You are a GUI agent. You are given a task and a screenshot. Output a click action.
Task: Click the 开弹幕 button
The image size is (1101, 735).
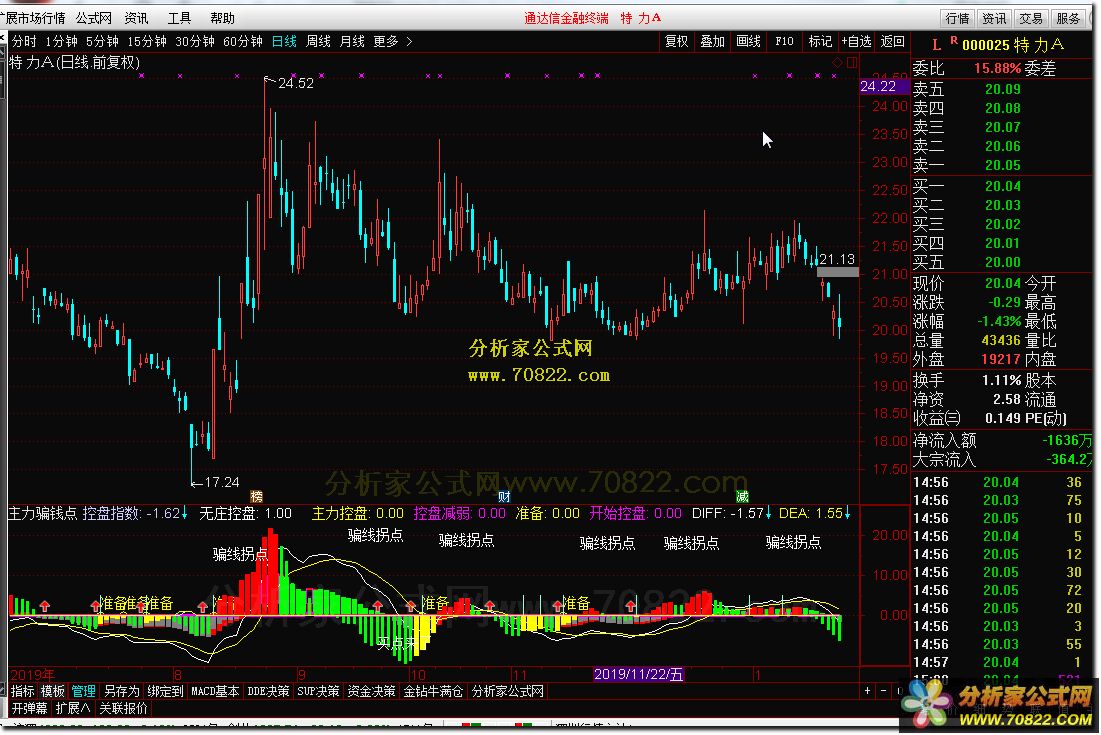click(x=29, y=708)
